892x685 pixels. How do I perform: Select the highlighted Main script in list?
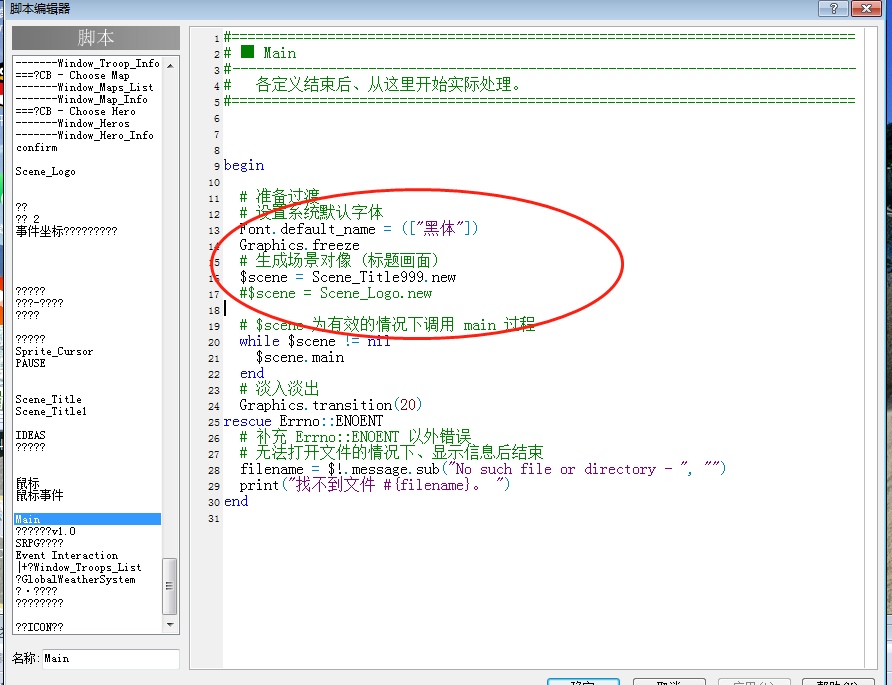[88, 519]
